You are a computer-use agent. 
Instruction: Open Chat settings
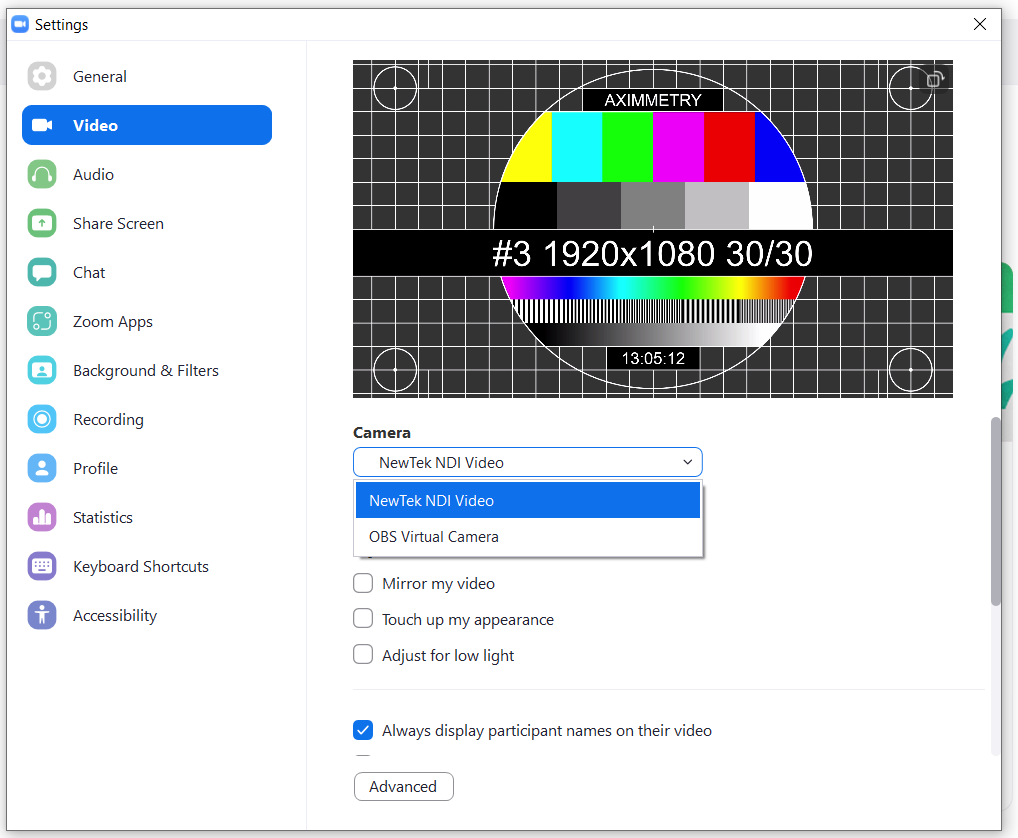[147, 273]
